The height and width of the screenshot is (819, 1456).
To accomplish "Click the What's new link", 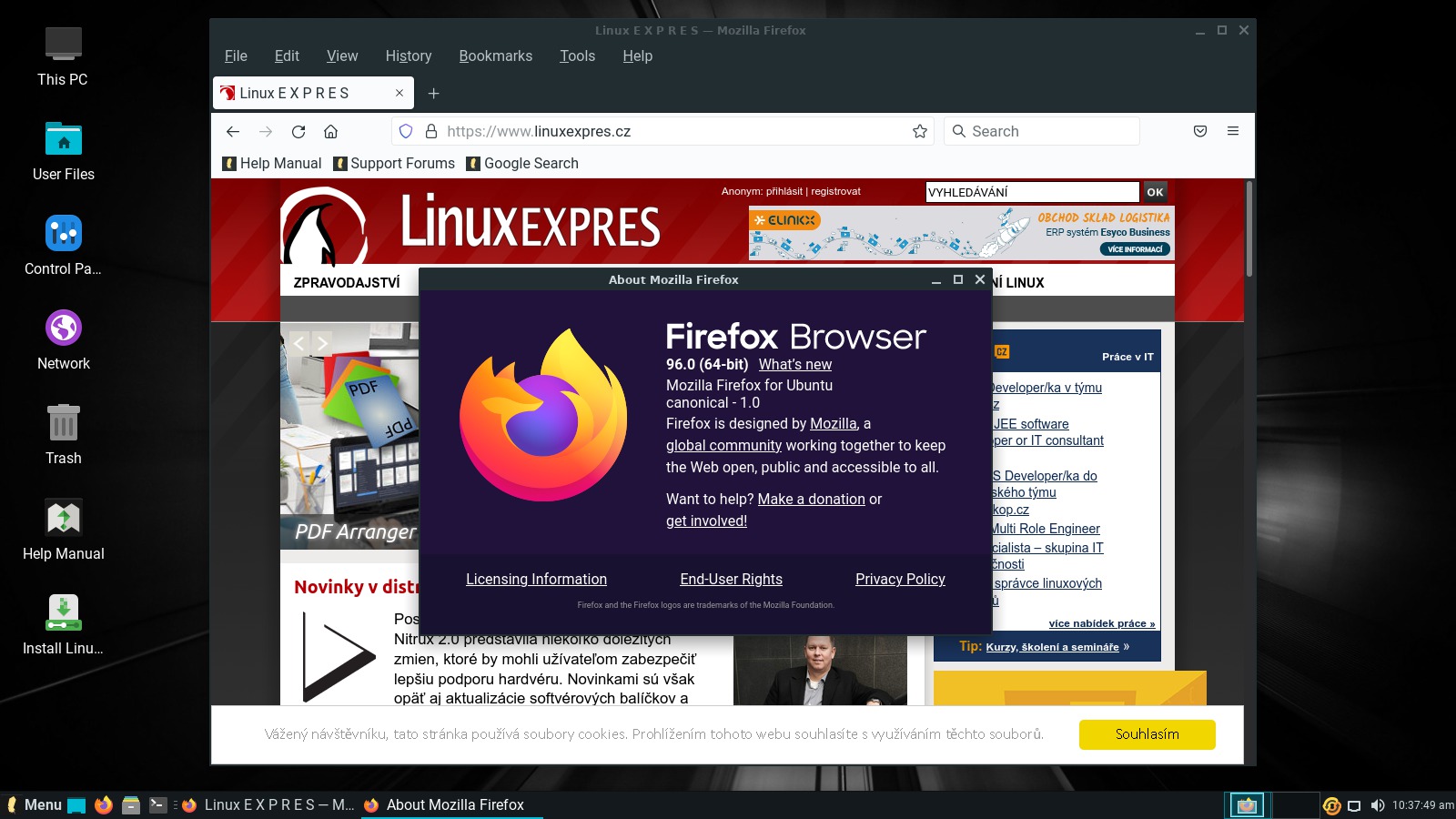I will [x=795, y=364].
